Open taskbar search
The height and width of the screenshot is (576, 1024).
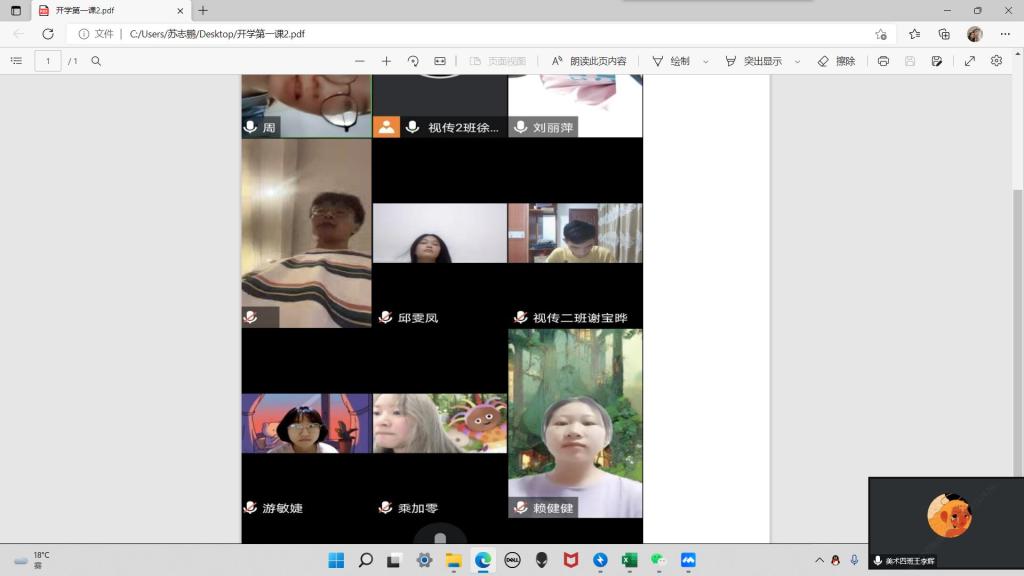pyautogui.click(x=366, y=560)
